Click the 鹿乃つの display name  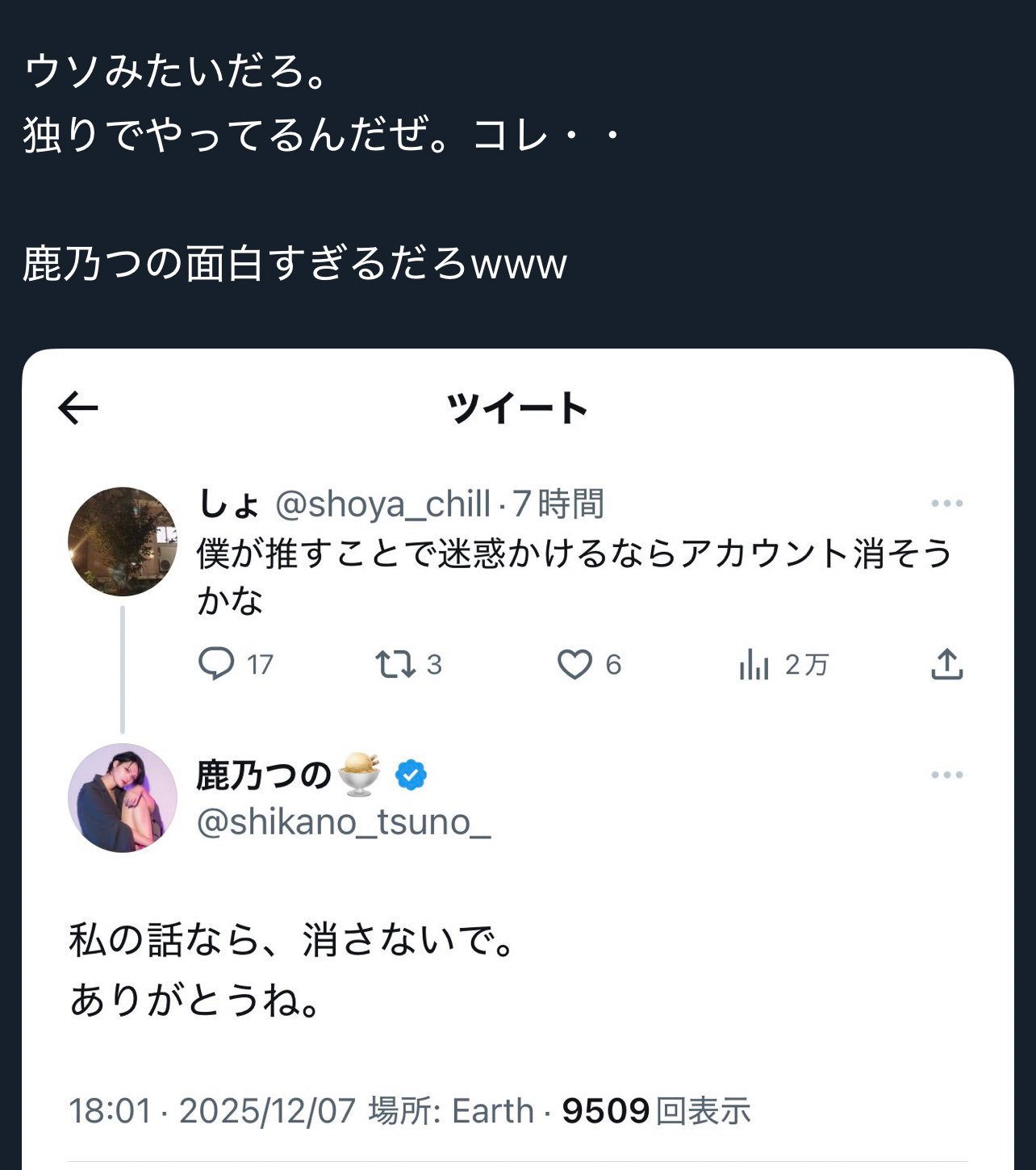point(264,775)
